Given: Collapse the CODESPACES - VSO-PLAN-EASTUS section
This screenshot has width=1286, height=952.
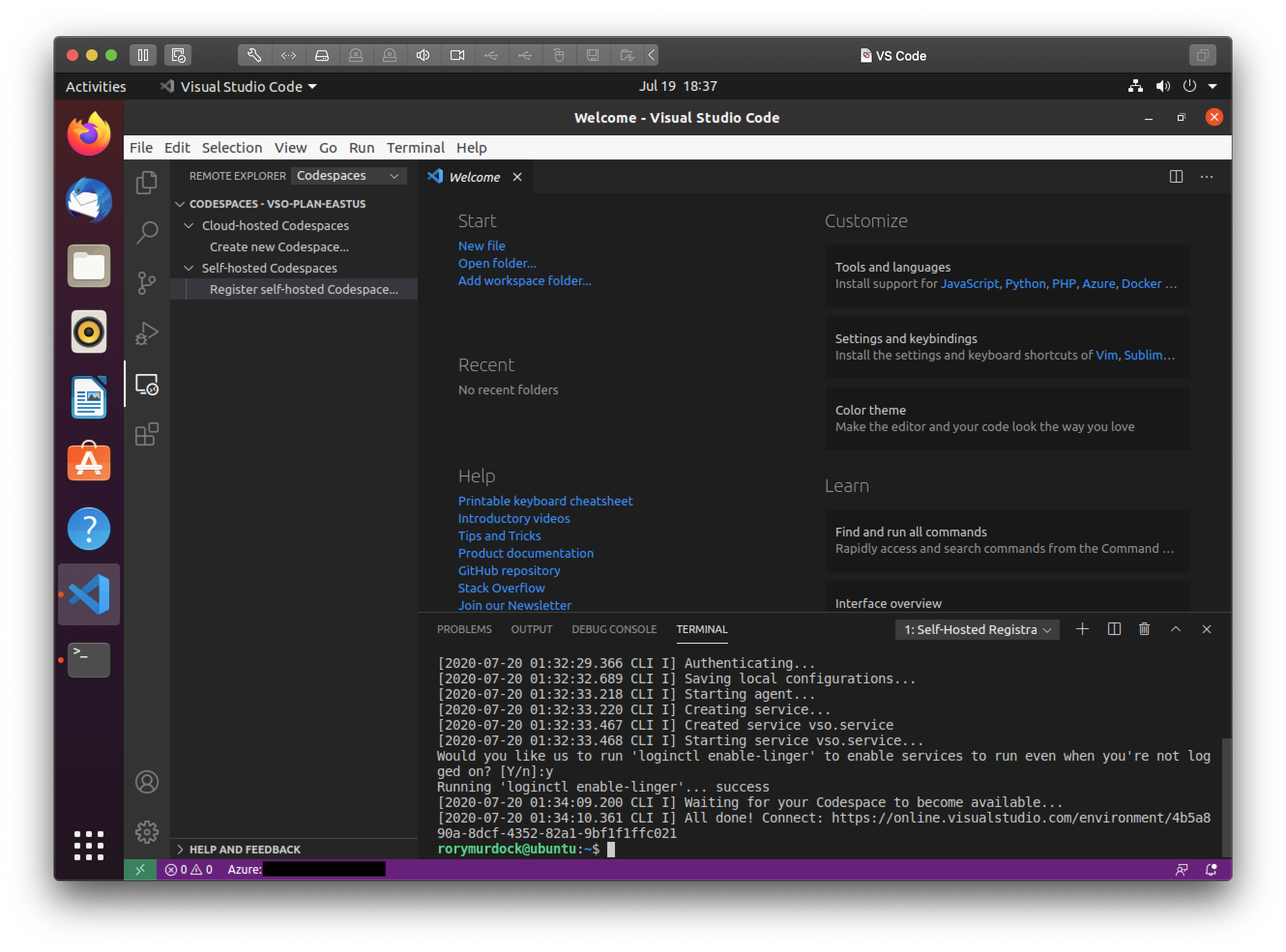Looking at the screenshot, I should pos(180,204).
